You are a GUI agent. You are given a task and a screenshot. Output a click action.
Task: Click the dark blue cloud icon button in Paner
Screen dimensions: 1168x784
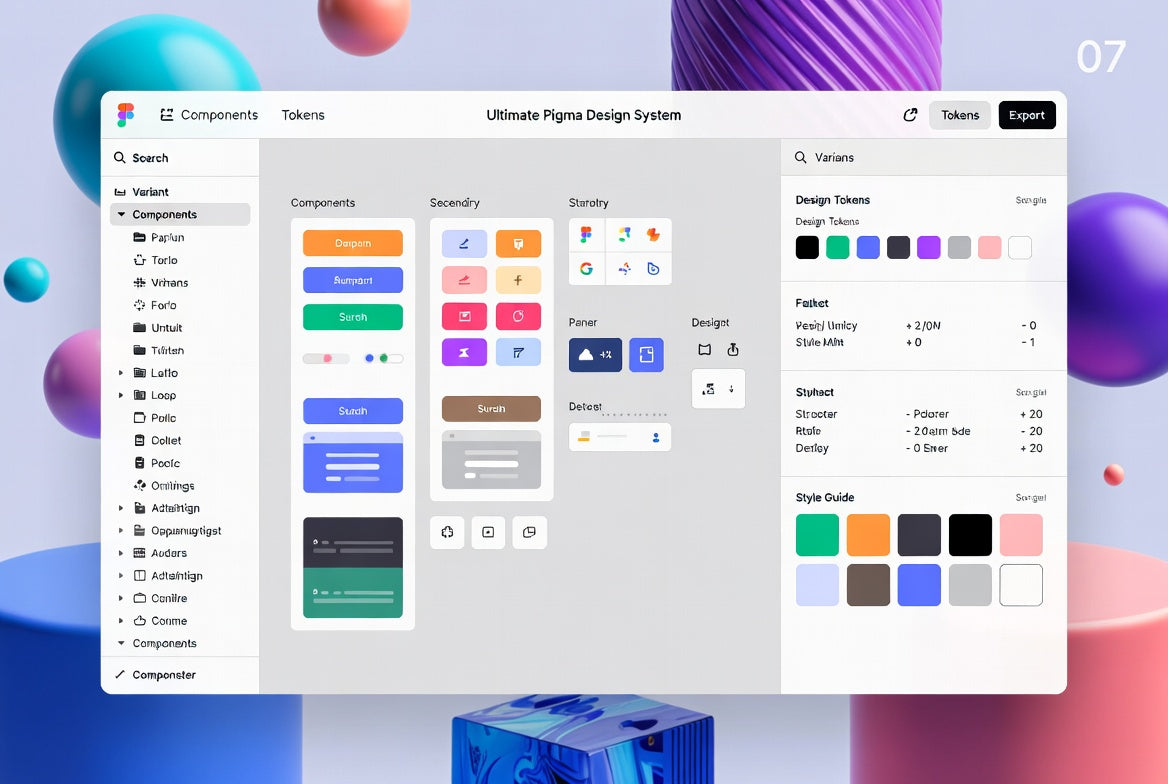click(595, 355)
